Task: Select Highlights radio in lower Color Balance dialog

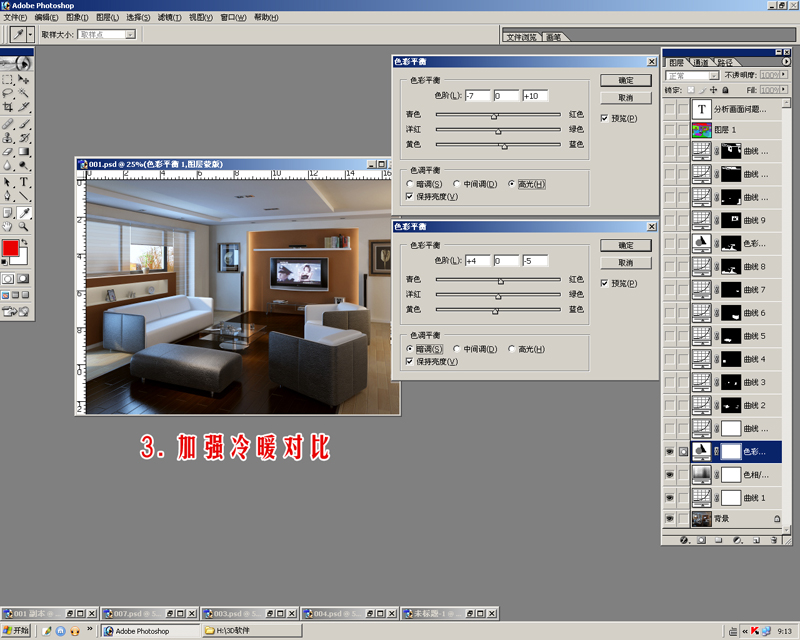Action: 511,349
